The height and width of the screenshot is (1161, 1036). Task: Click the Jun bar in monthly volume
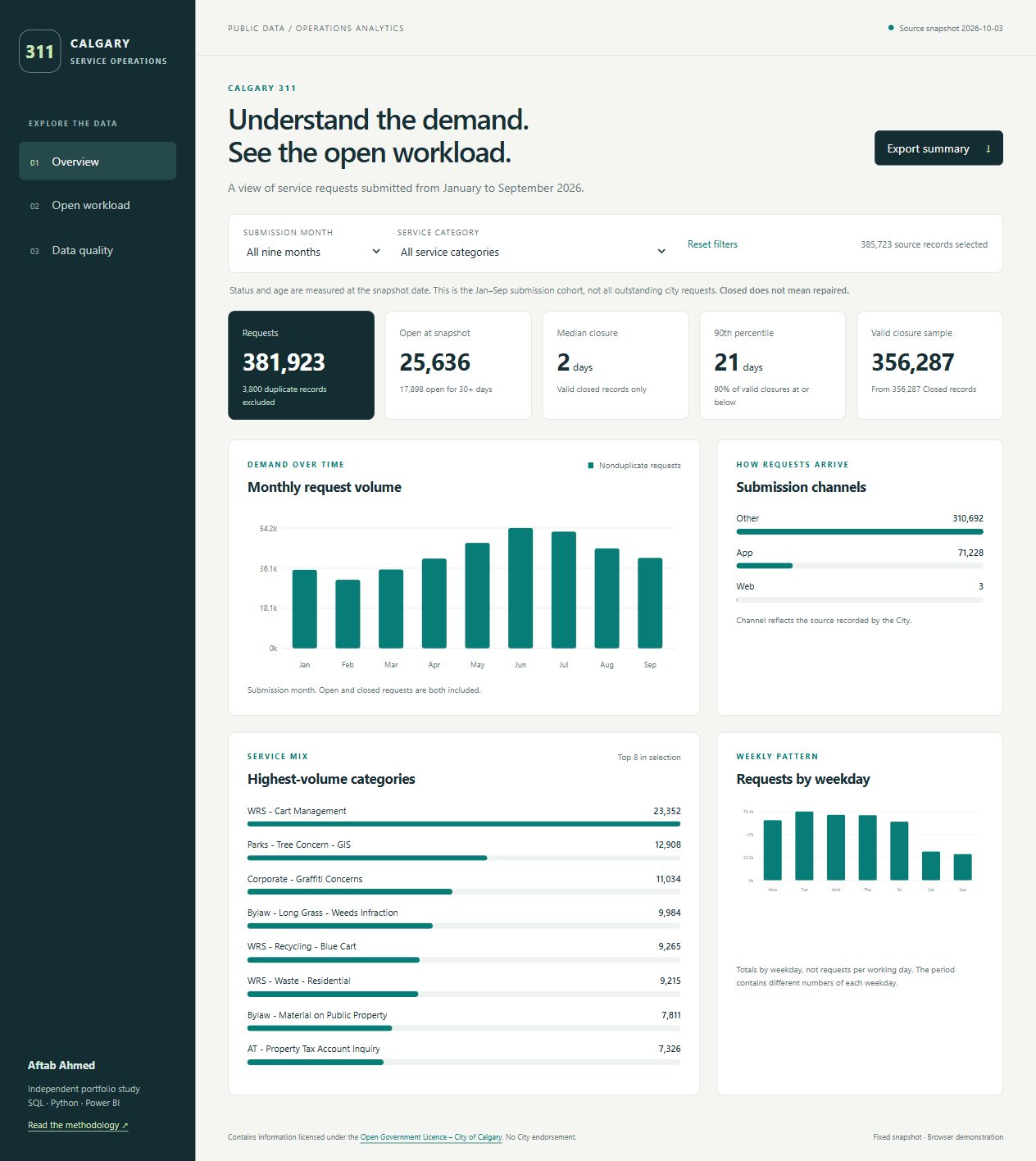[520, 588]
